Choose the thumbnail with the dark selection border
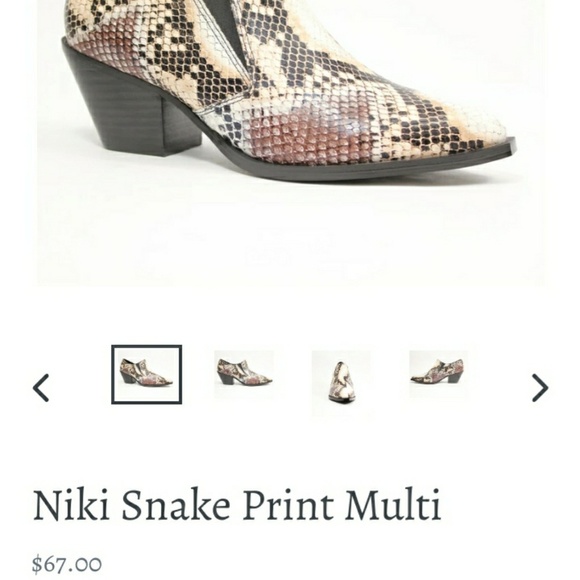Screen dimensions: 580x580 click(x=146, y=374)
